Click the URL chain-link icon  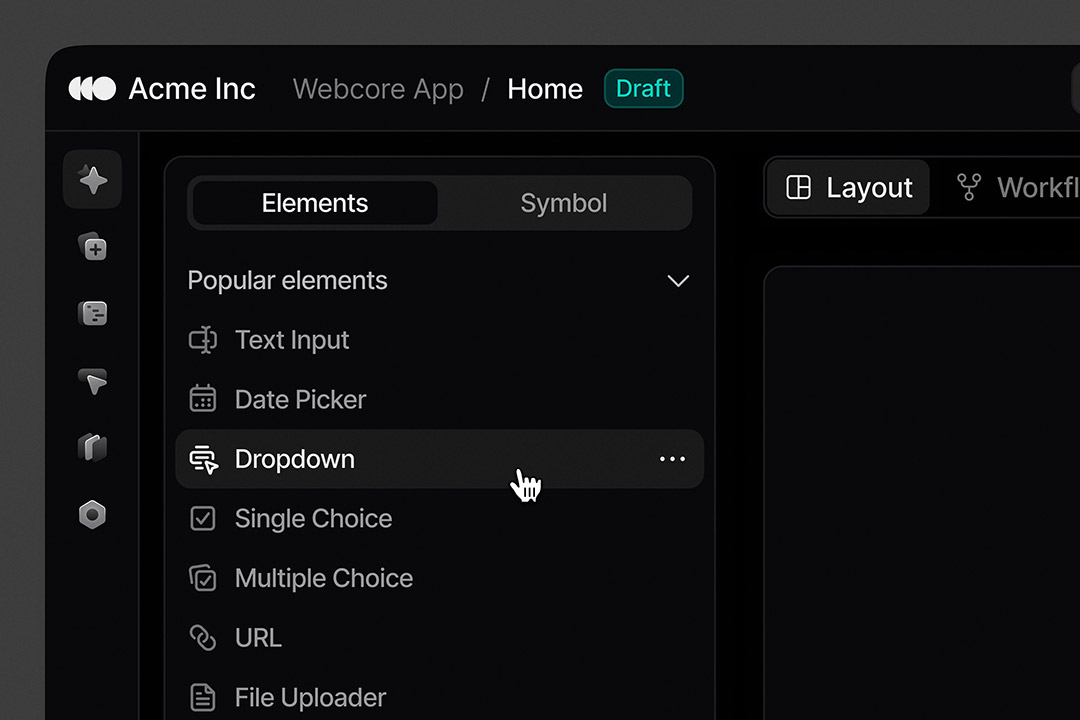pos(203,637)
